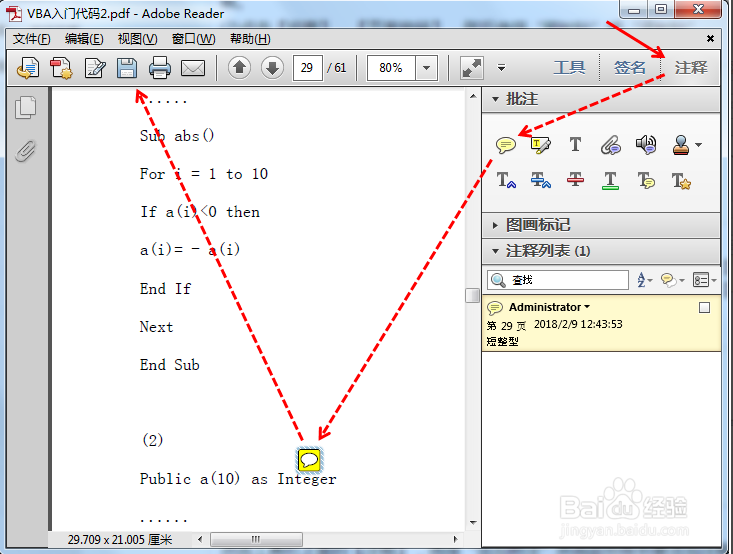Open the 编辑(E) menu
733x554 pixels.
click(x=84, y=39)
